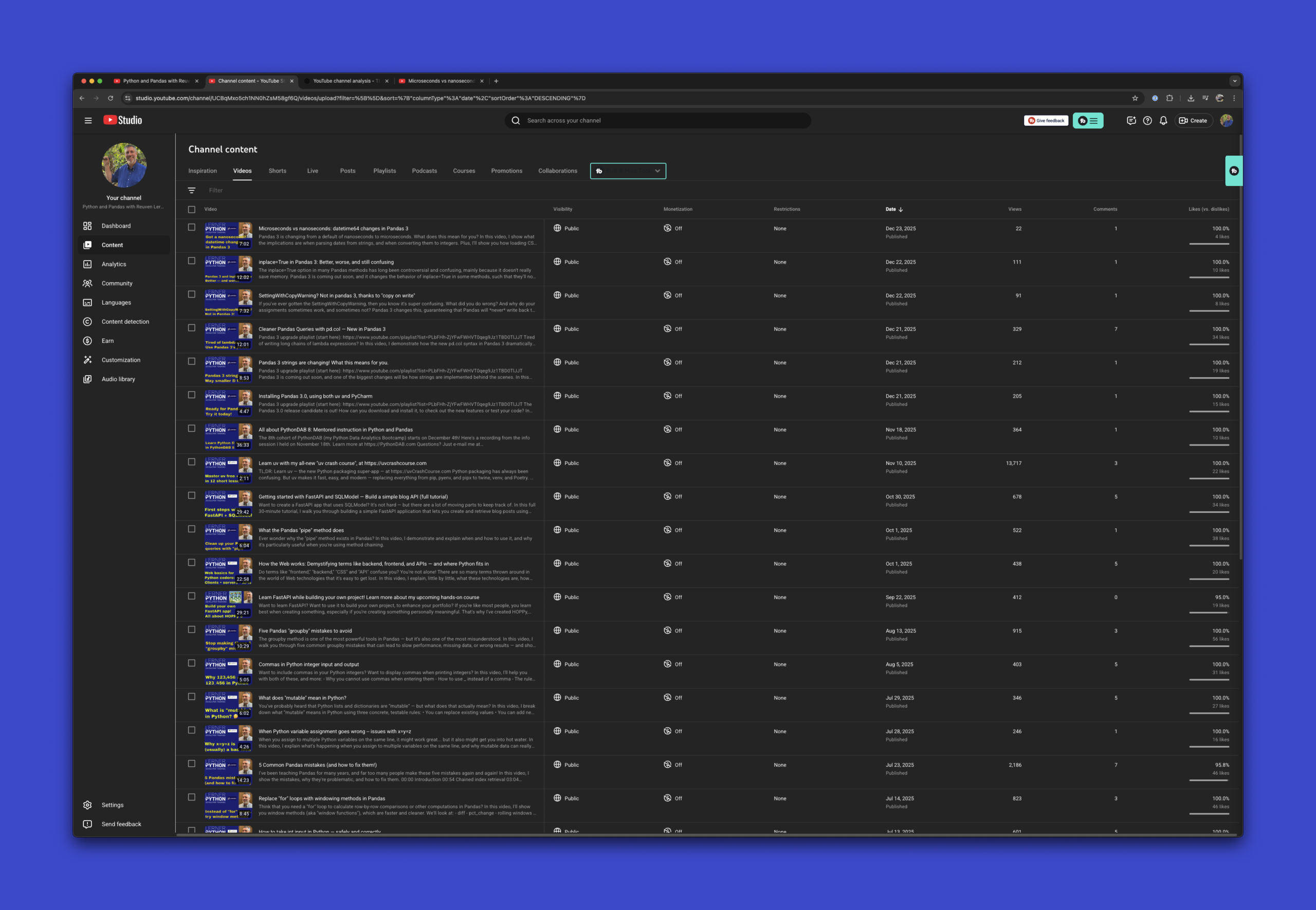Go back with the browser back arrow
The height and width of the screenshot is (910, 1316).
tap(82, 98)
